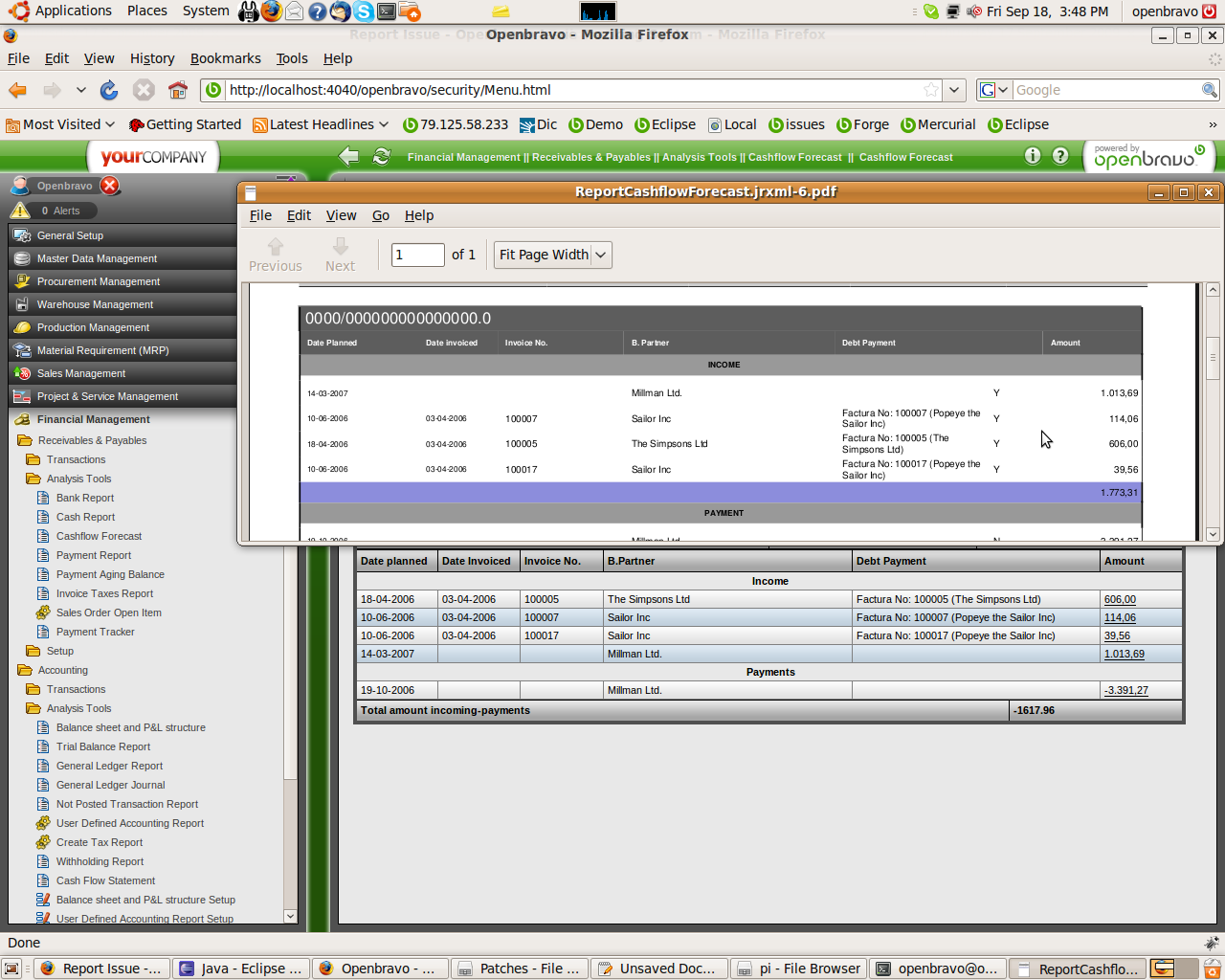Click the Alerts warning triangle icon
Screen dimensions: 1225x980
(20, 211)
